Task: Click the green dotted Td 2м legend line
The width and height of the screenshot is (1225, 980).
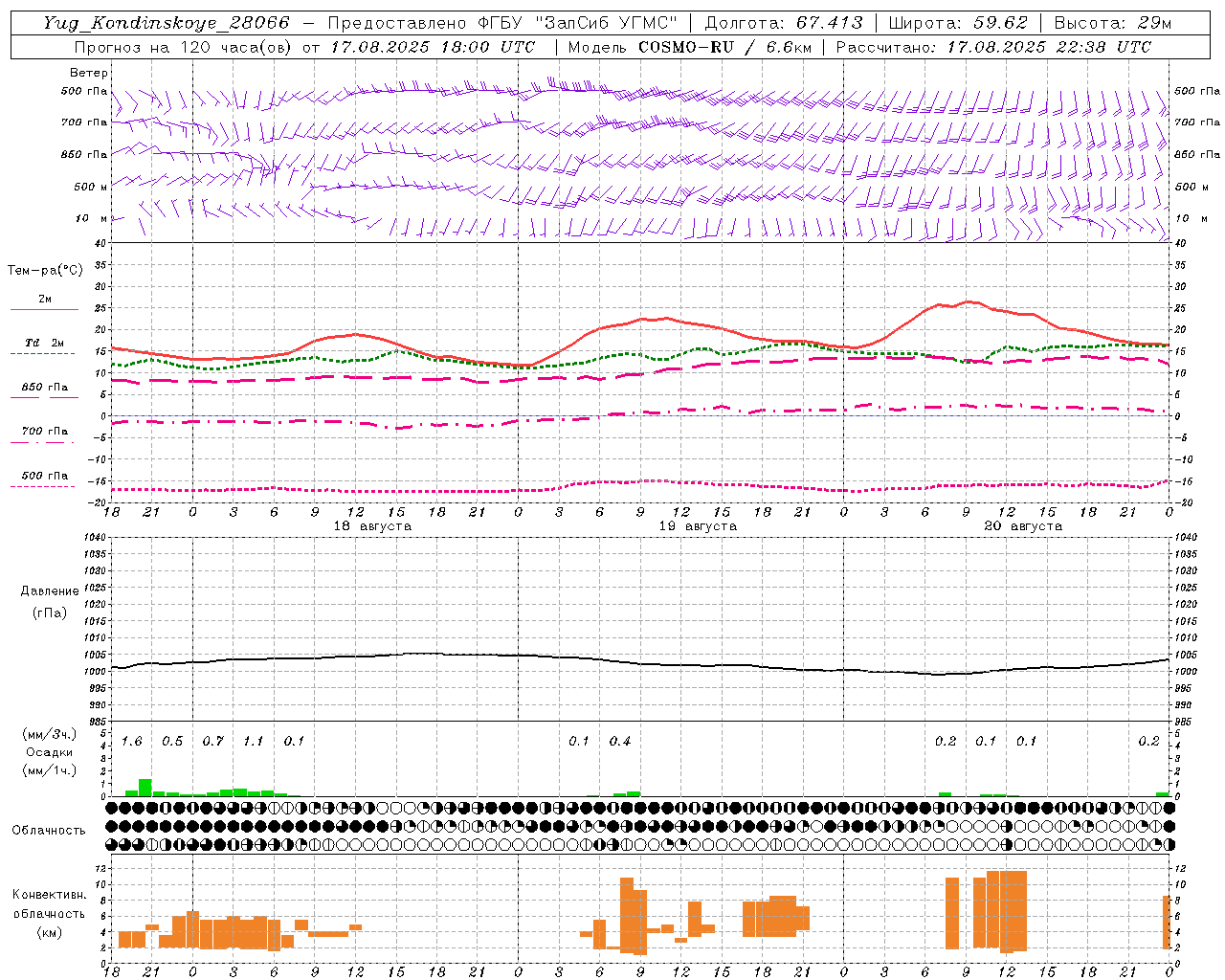Action: 44,353
